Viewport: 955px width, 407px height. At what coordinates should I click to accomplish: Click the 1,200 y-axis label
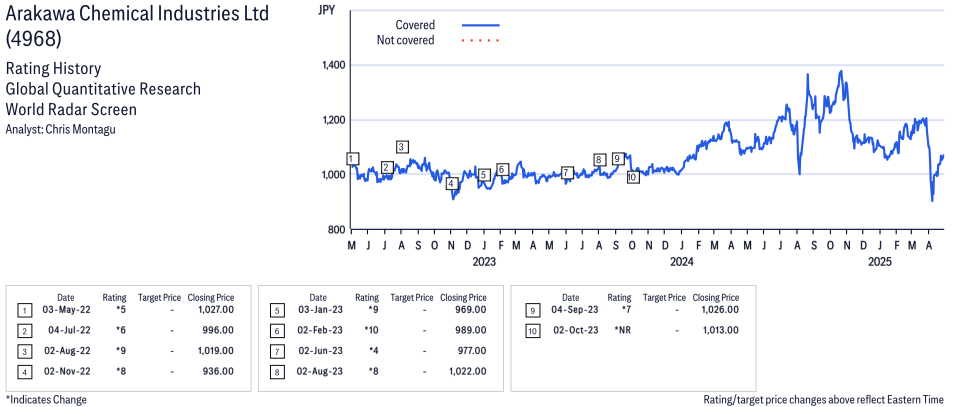click(x=334, y=120)
